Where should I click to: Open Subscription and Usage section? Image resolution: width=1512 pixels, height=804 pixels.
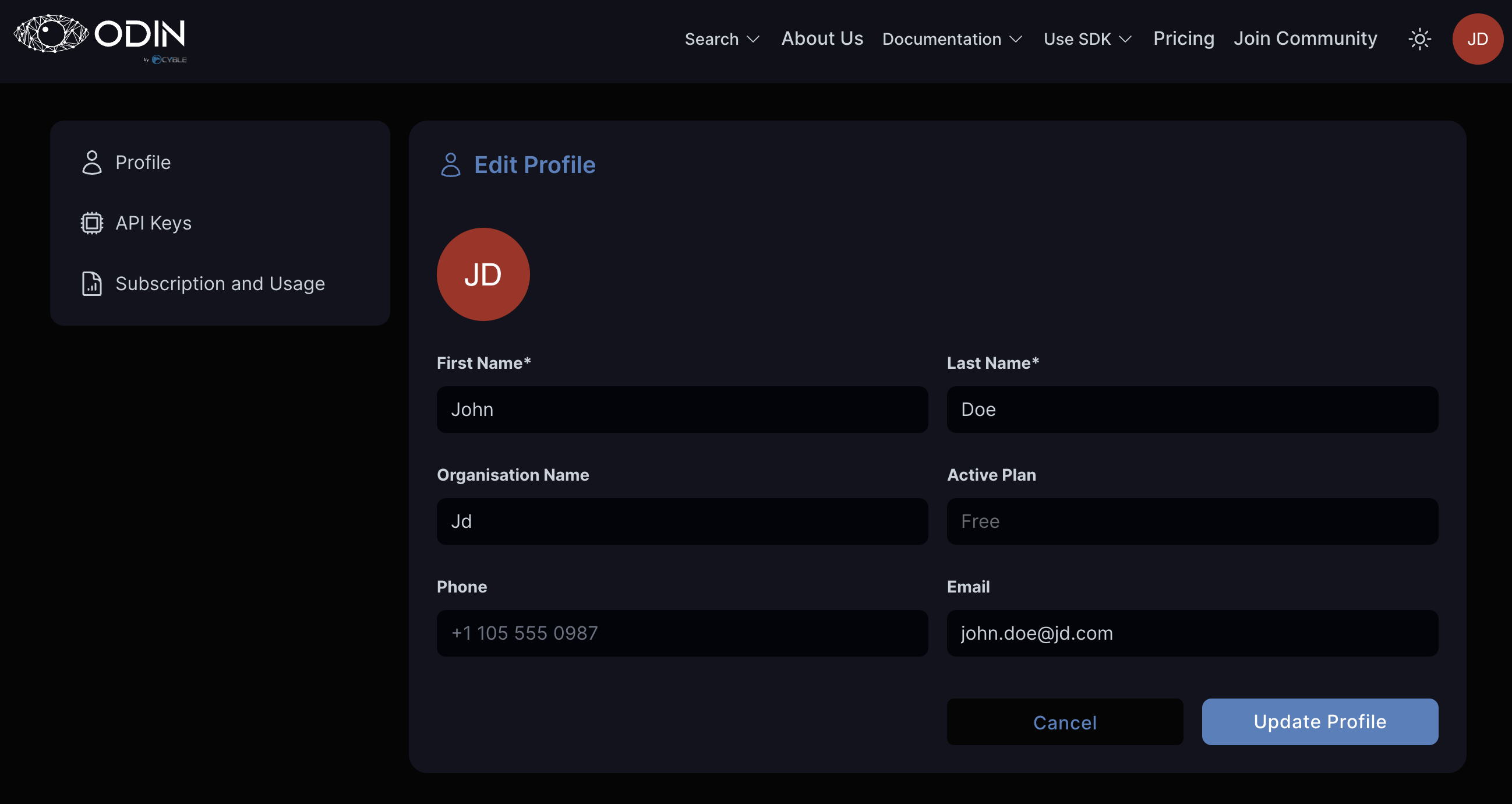click(220, 284)
